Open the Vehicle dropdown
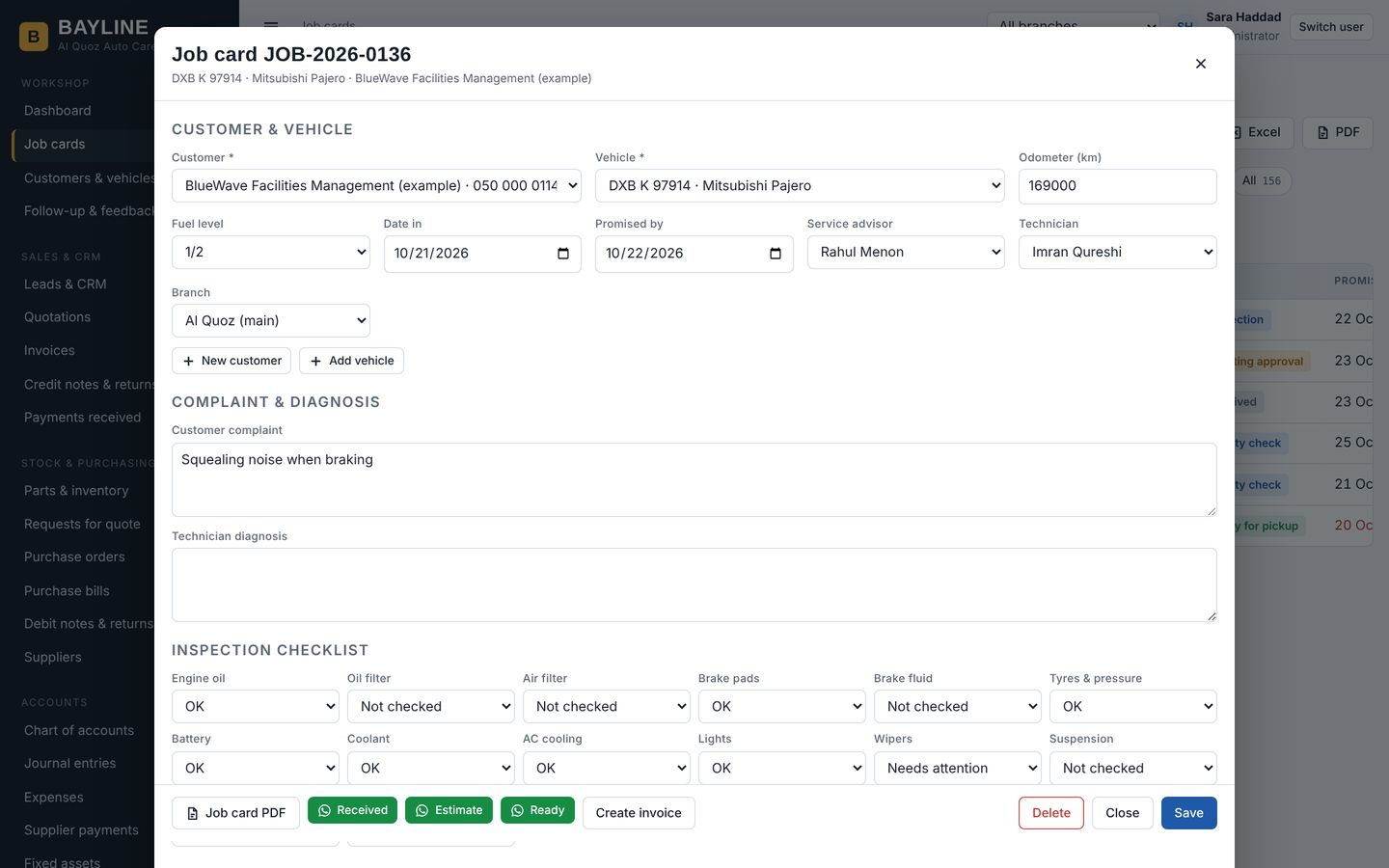This screenshot has width=1389, height=868. point(800,186)
